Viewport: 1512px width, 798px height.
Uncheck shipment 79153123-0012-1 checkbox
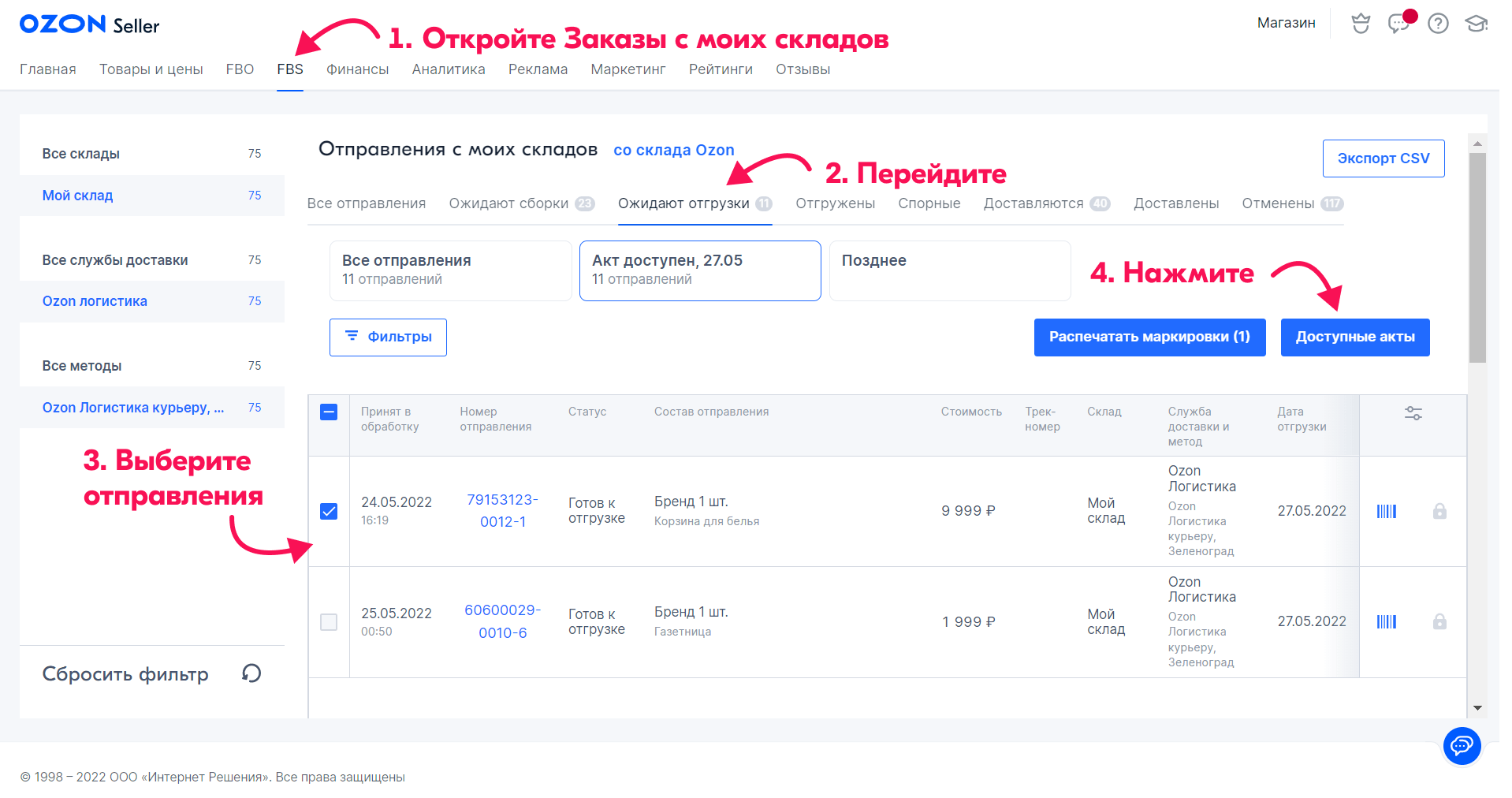329,511
